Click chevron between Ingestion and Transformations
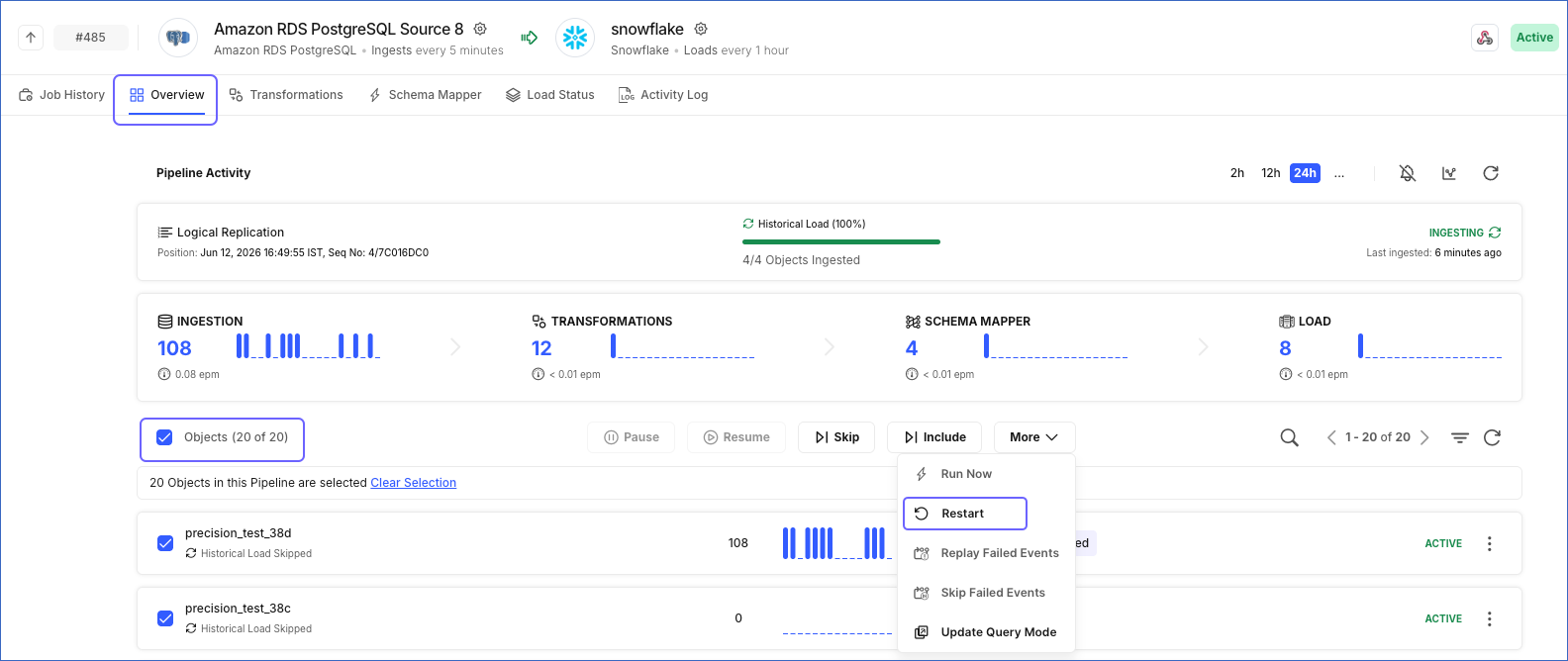The height and width of the screenshot is (661, 1568). [x=455, y=346]
